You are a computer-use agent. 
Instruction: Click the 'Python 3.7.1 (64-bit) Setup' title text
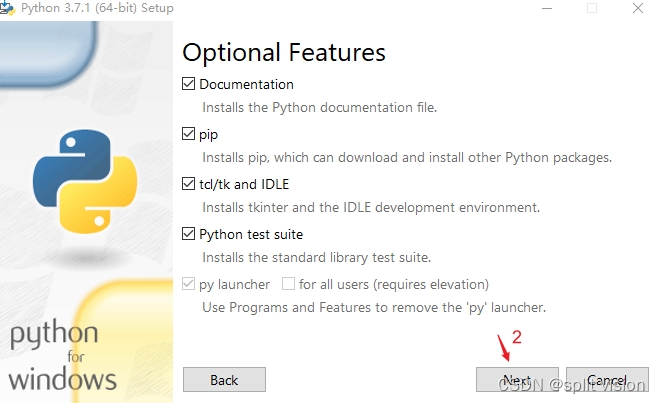(97, 8)
